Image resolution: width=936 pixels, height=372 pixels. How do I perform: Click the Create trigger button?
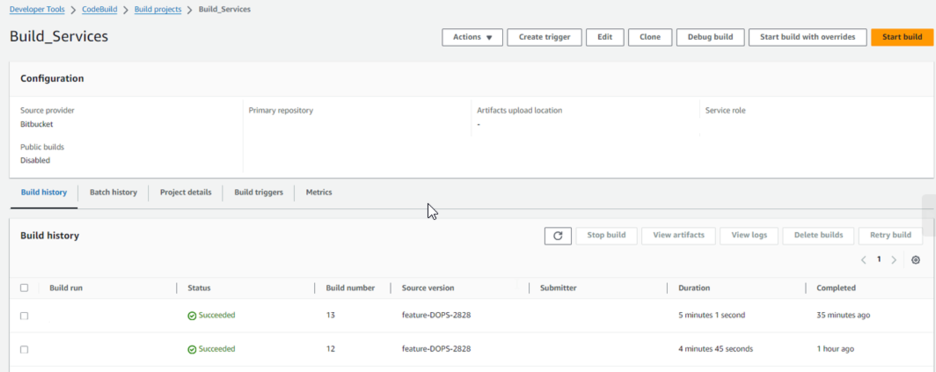click(x=544, y=37)
